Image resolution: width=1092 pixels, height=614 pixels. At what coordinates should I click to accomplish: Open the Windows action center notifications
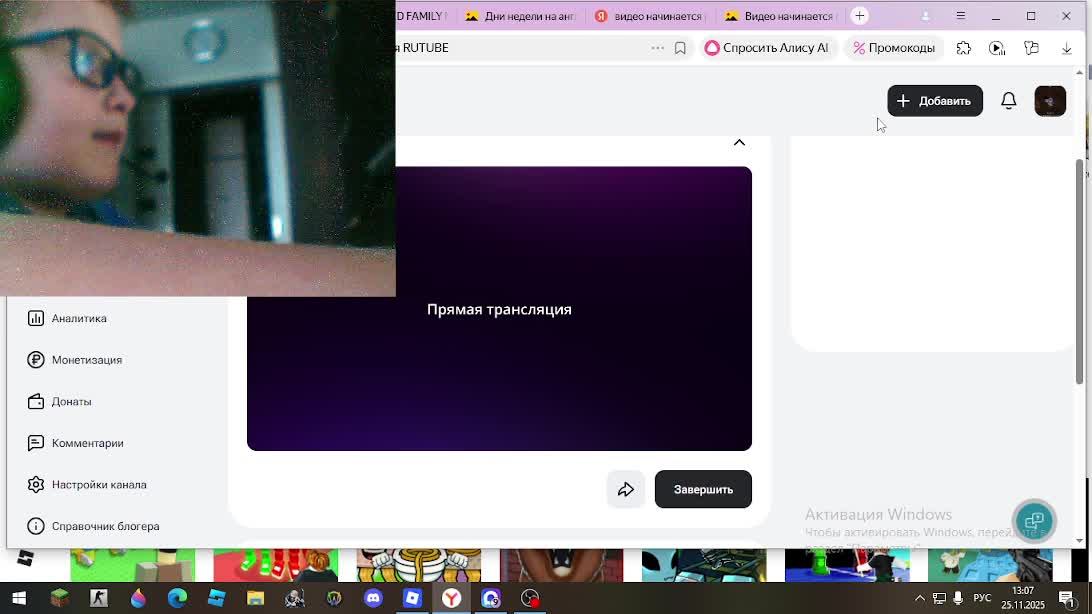pos(1066,598)
